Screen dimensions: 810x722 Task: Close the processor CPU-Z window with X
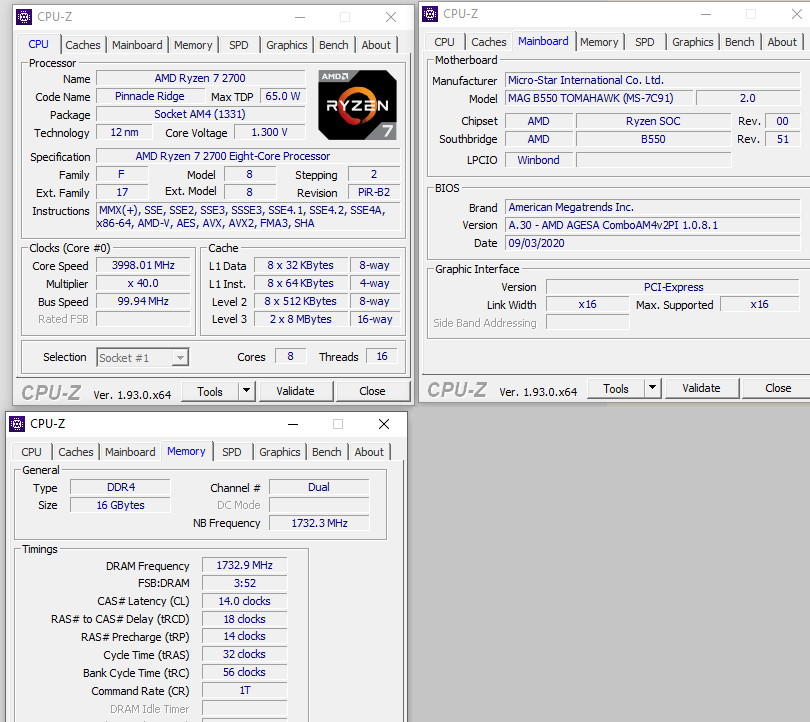pos(391,17)
